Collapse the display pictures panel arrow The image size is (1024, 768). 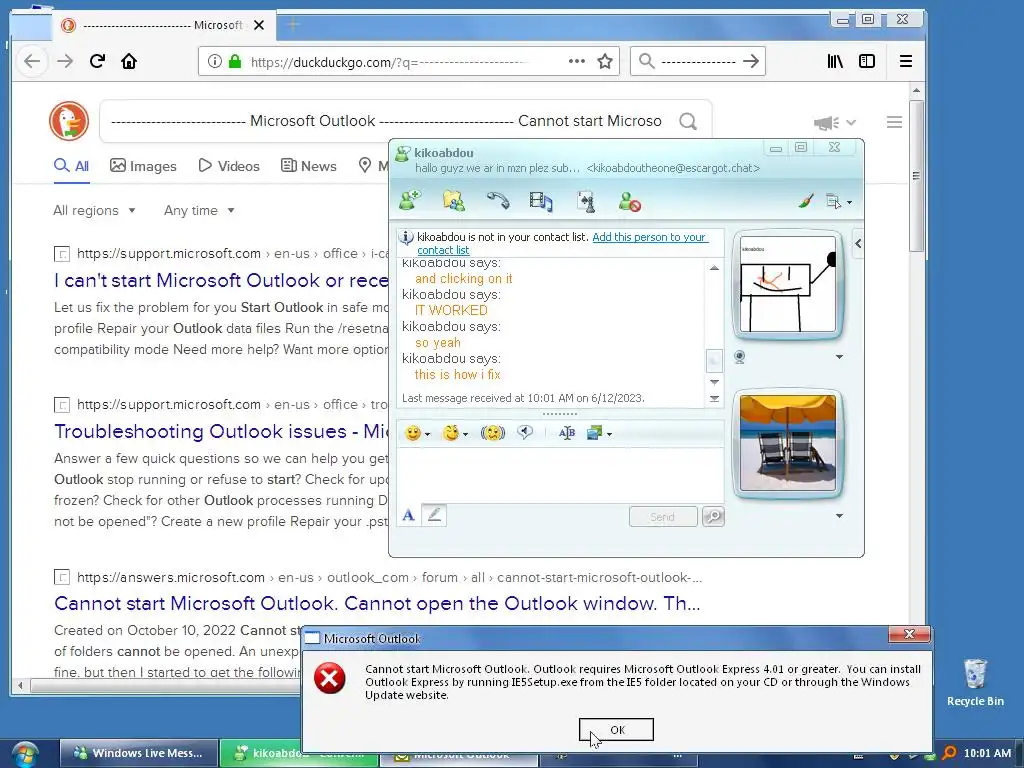[x=857, y=244]
